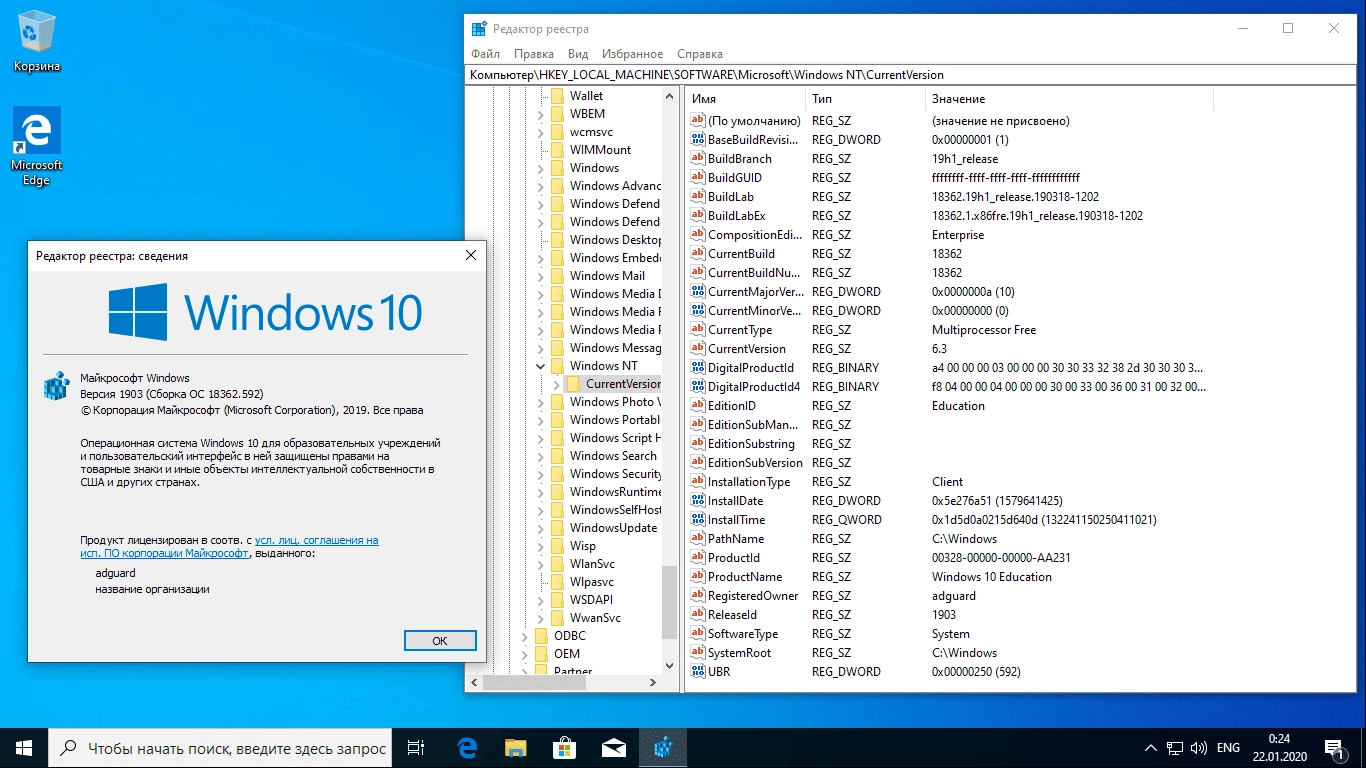This screenshot has height=768, width=1366.
Task: Collapse the Windows NT tree node
Action: (541, 365)
